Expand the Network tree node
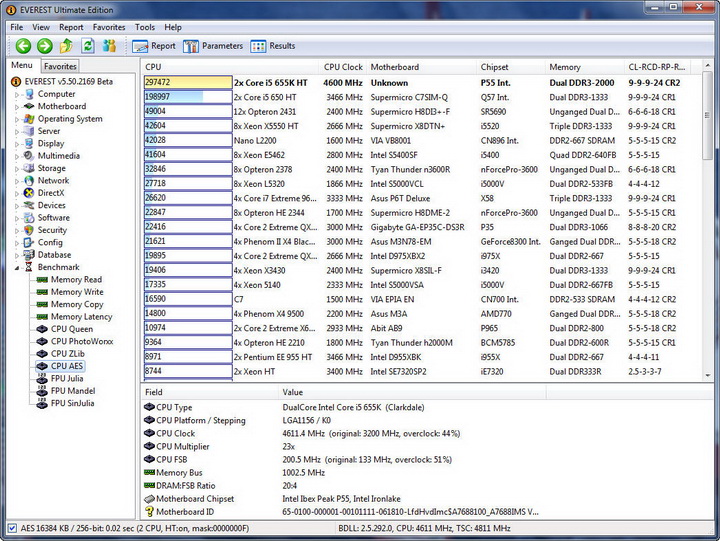 pyautogui.click(x=17, y=181)
